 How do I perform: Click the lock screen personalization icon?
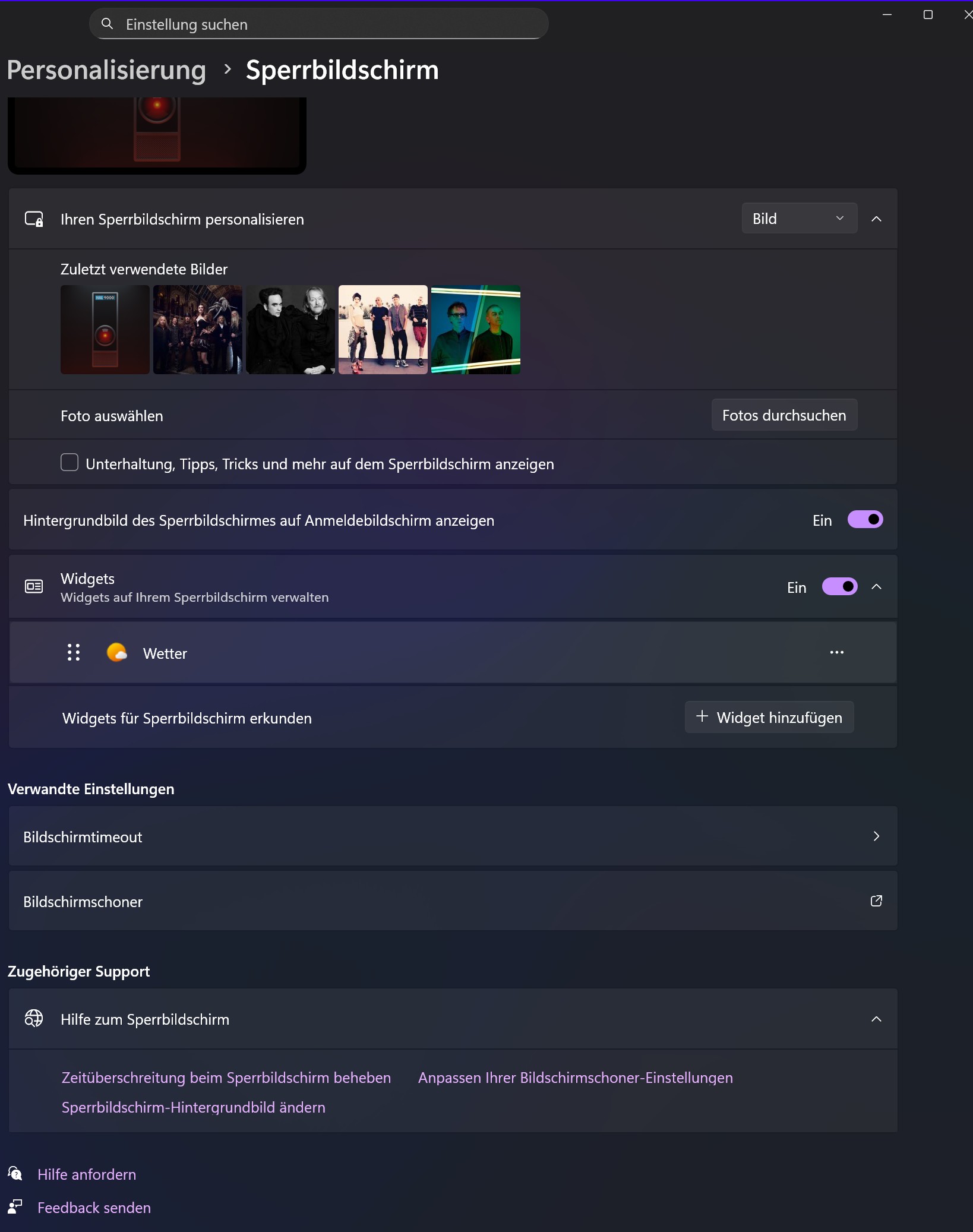point(34,219)
